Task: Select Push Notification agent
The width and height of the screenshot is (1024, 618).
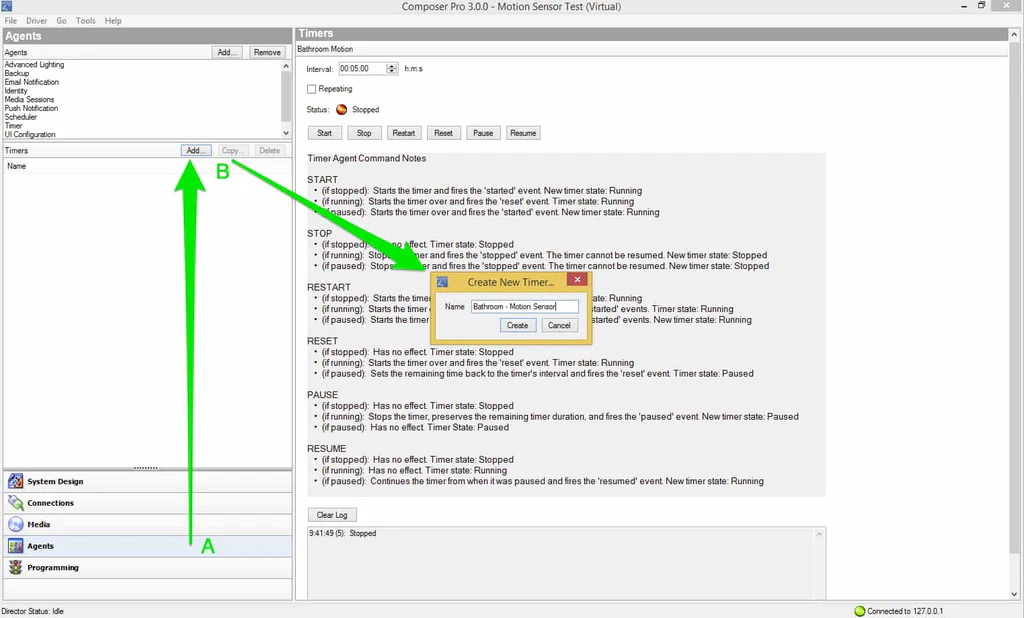Action: pos(31,108)
